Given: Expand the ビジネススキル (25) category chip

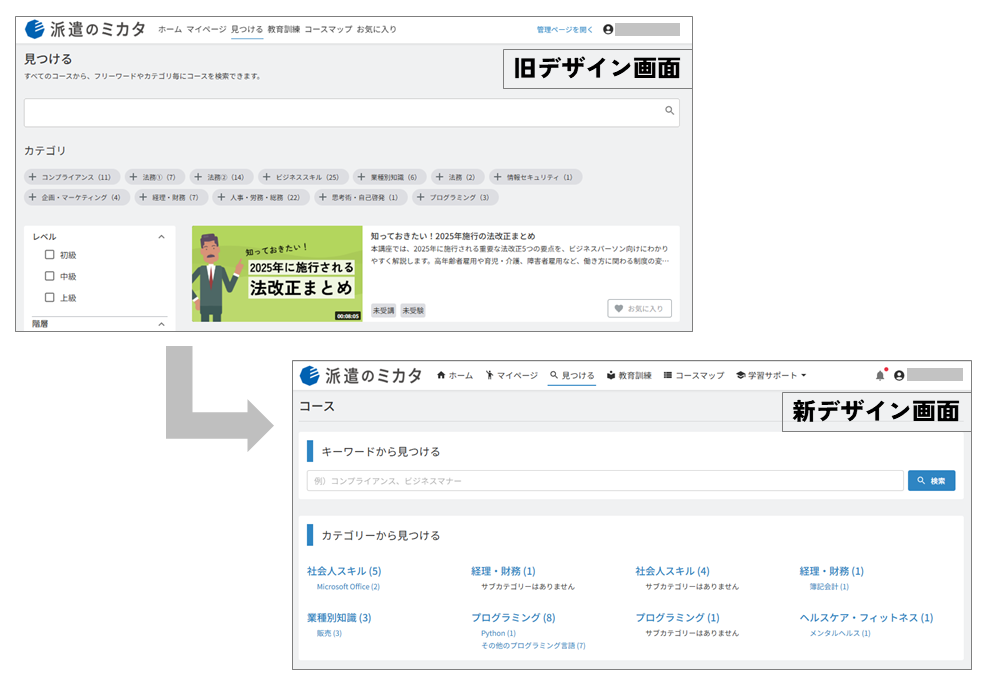Looking at the screenshot, I should pyautogui.click(x=303, y=177).
